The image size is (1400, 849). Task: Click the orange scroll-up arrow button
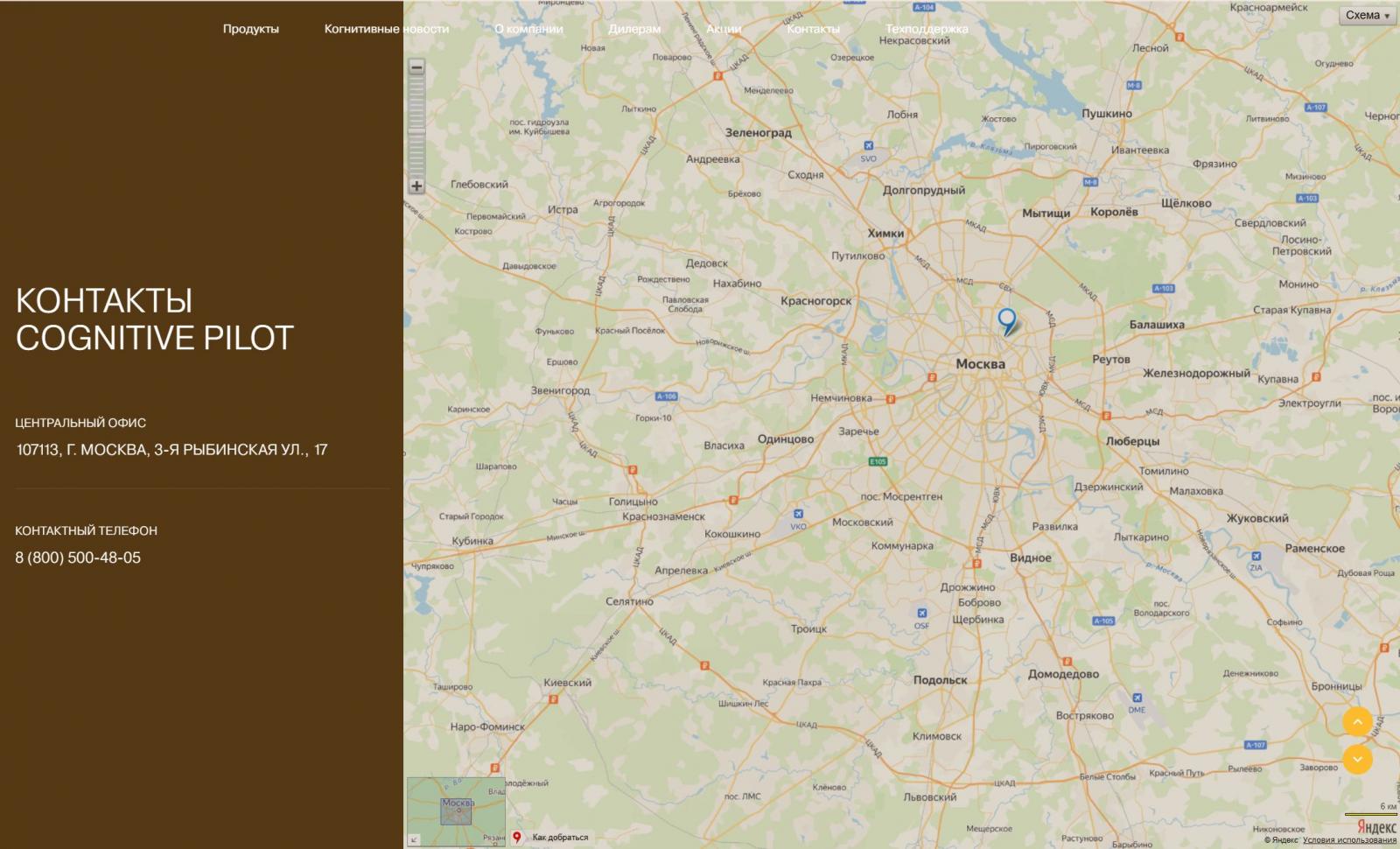[1357, 721]
